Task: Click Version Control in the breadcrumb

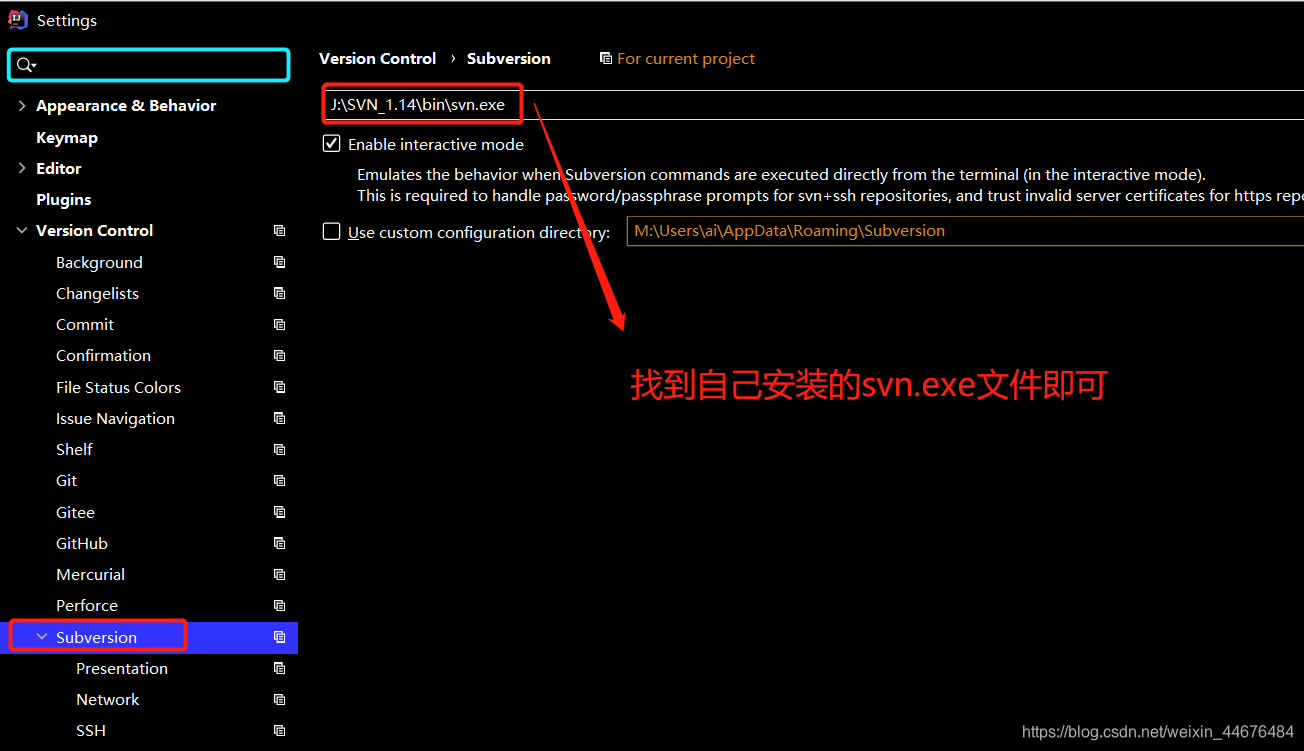Action: coord(378,58)
